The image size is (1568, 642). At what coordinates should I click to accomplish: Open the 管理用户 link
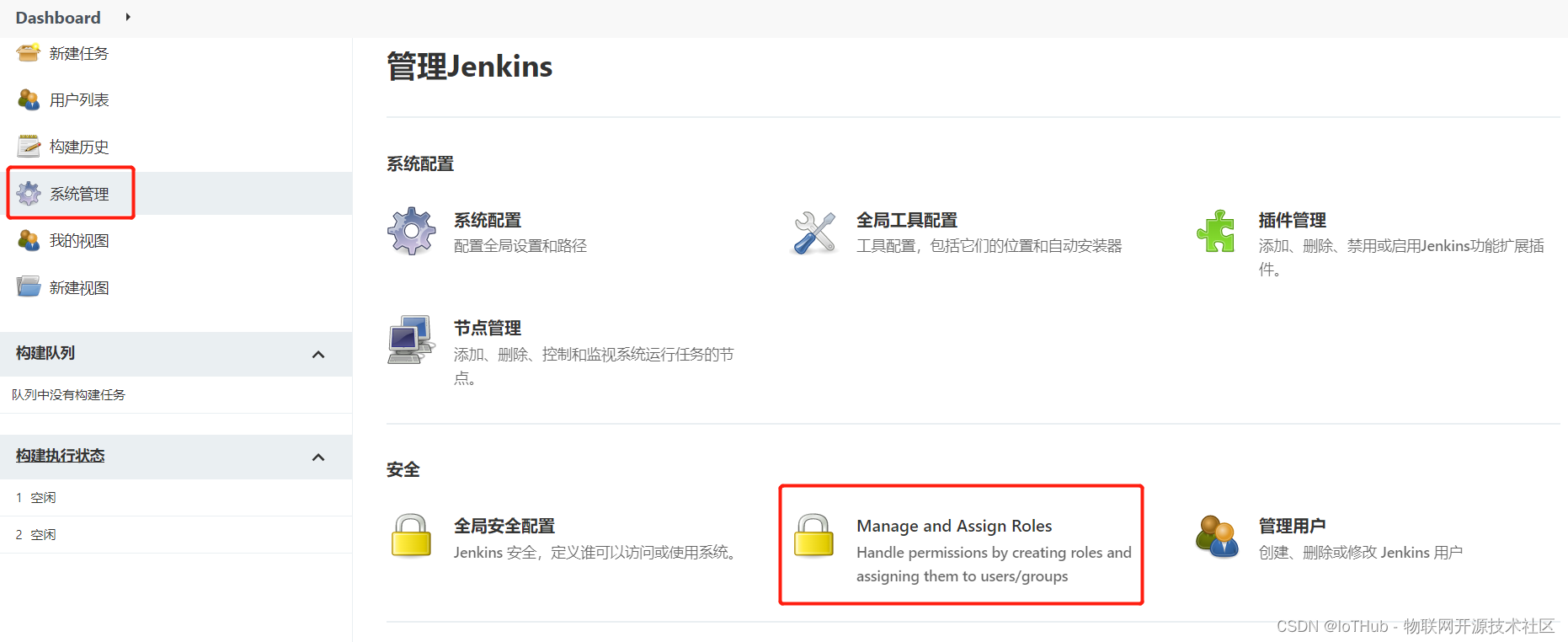[1293, 526]
